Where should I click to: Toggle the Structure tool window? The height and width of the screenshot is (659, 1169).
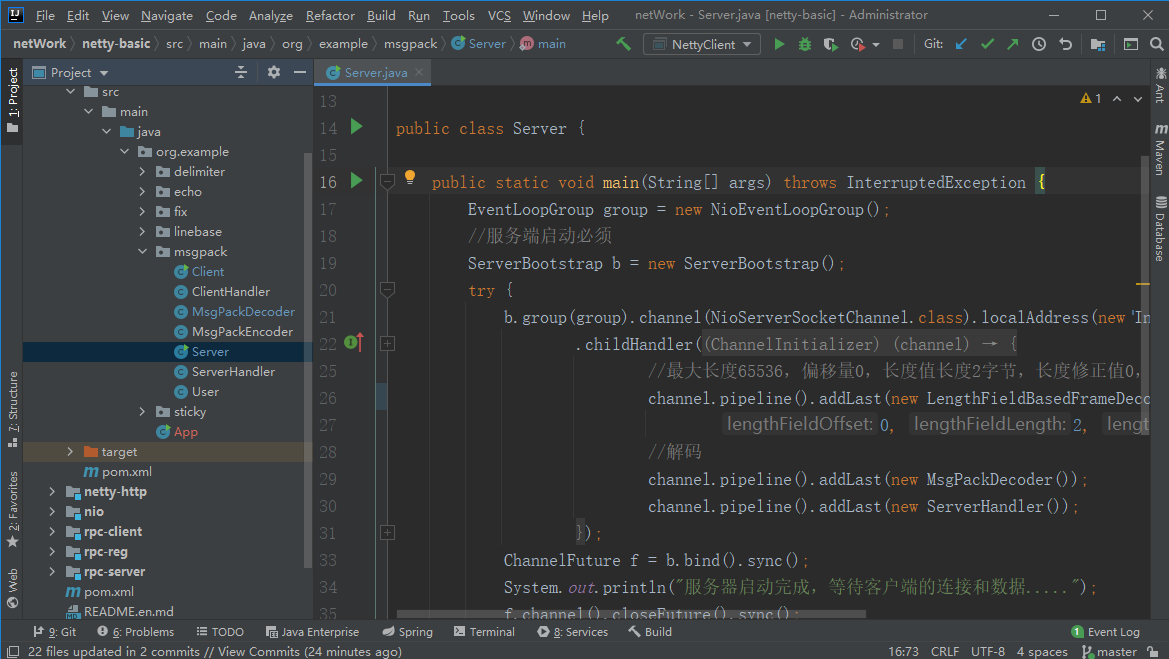[x=13, y=409]
